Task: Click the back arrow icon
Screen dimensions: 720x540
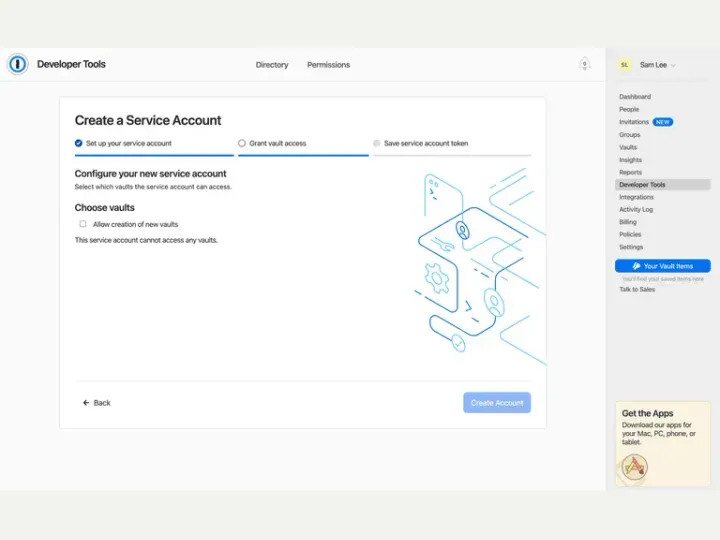Action: click(86, 403)
